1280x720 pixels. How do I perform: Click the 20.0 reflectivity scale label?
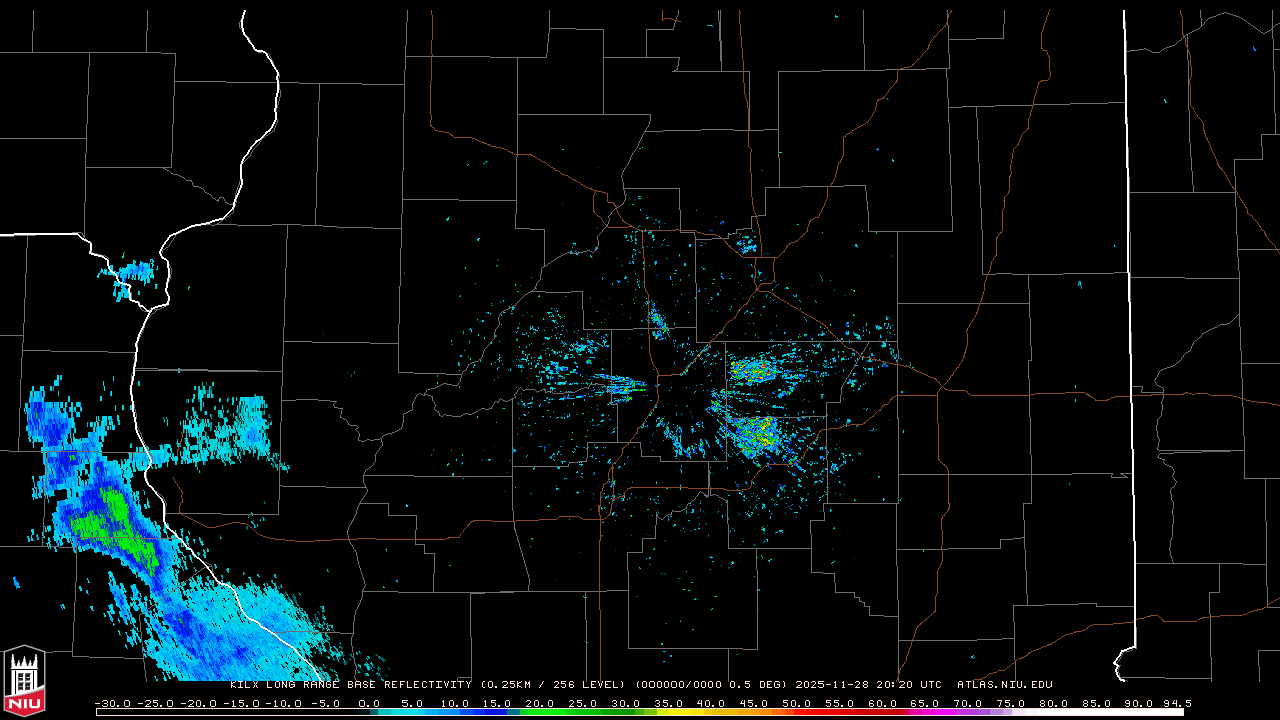click(541, 704)
